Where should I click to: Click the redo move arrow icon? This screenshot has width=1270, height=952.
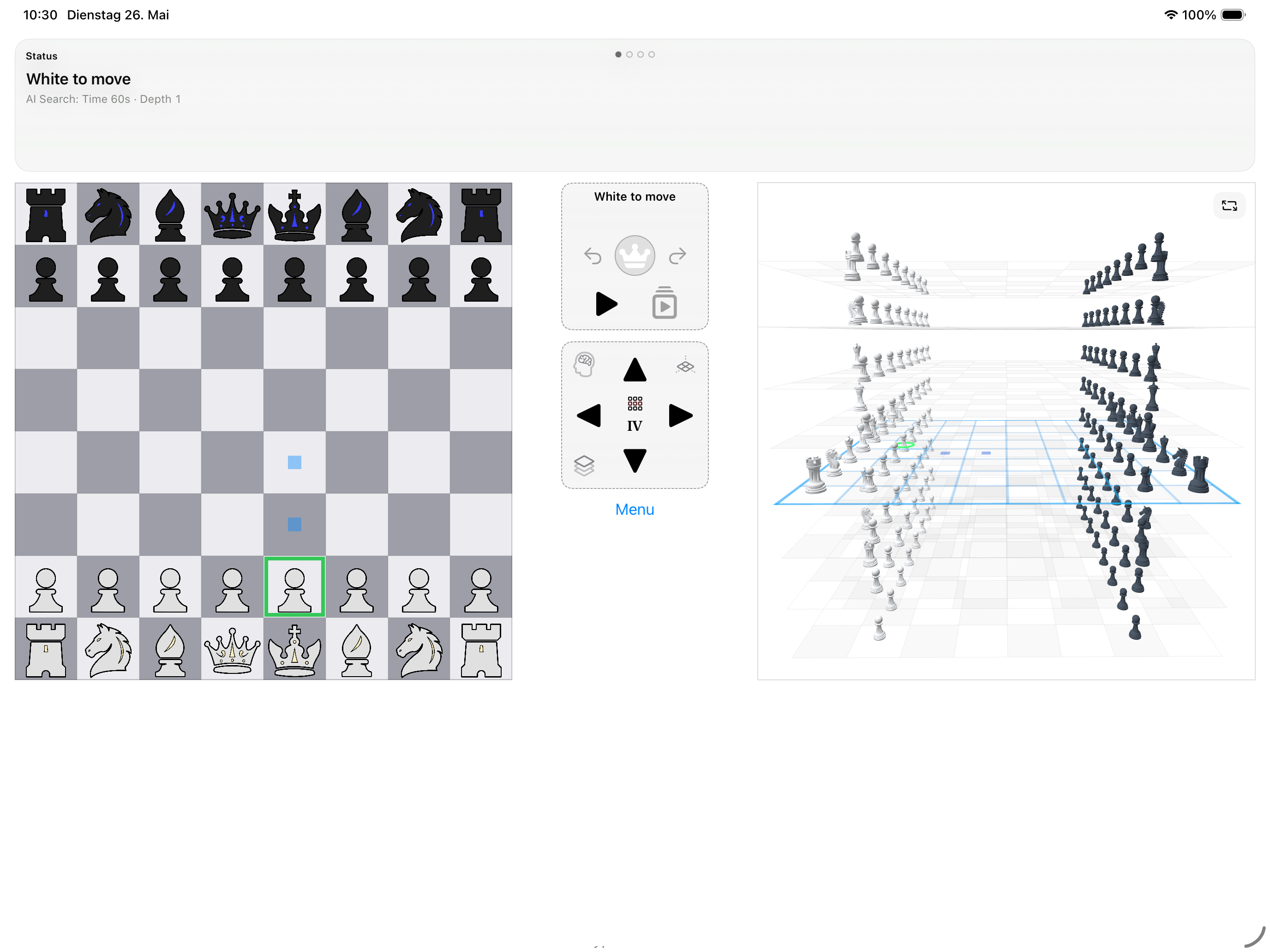pos(677,256)
